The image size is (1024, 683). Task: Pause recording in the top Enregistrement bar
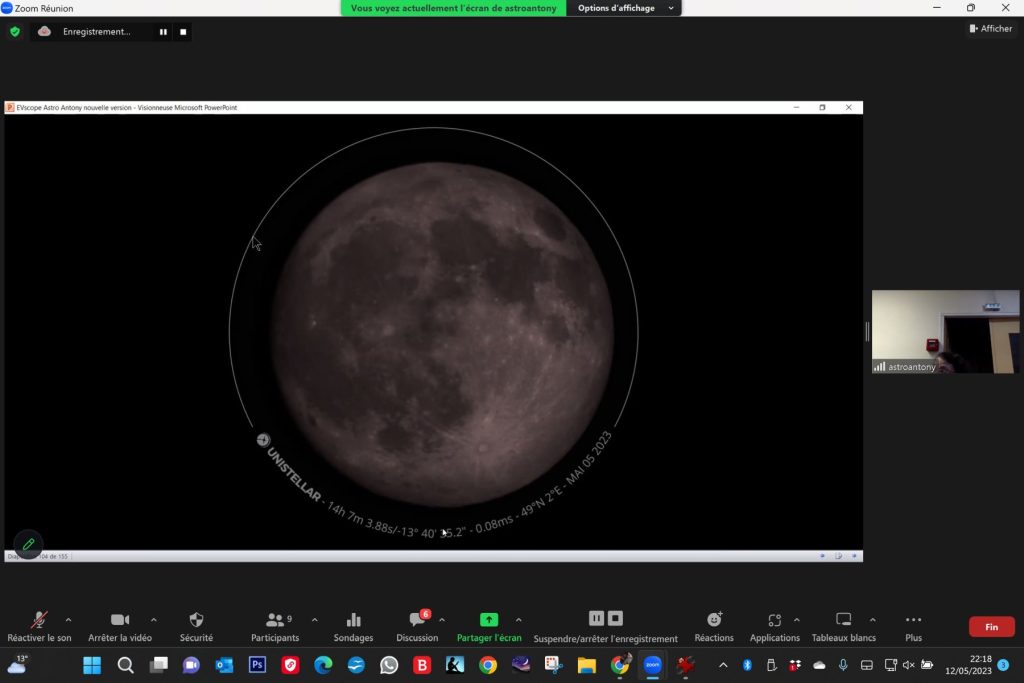point(163,31)
